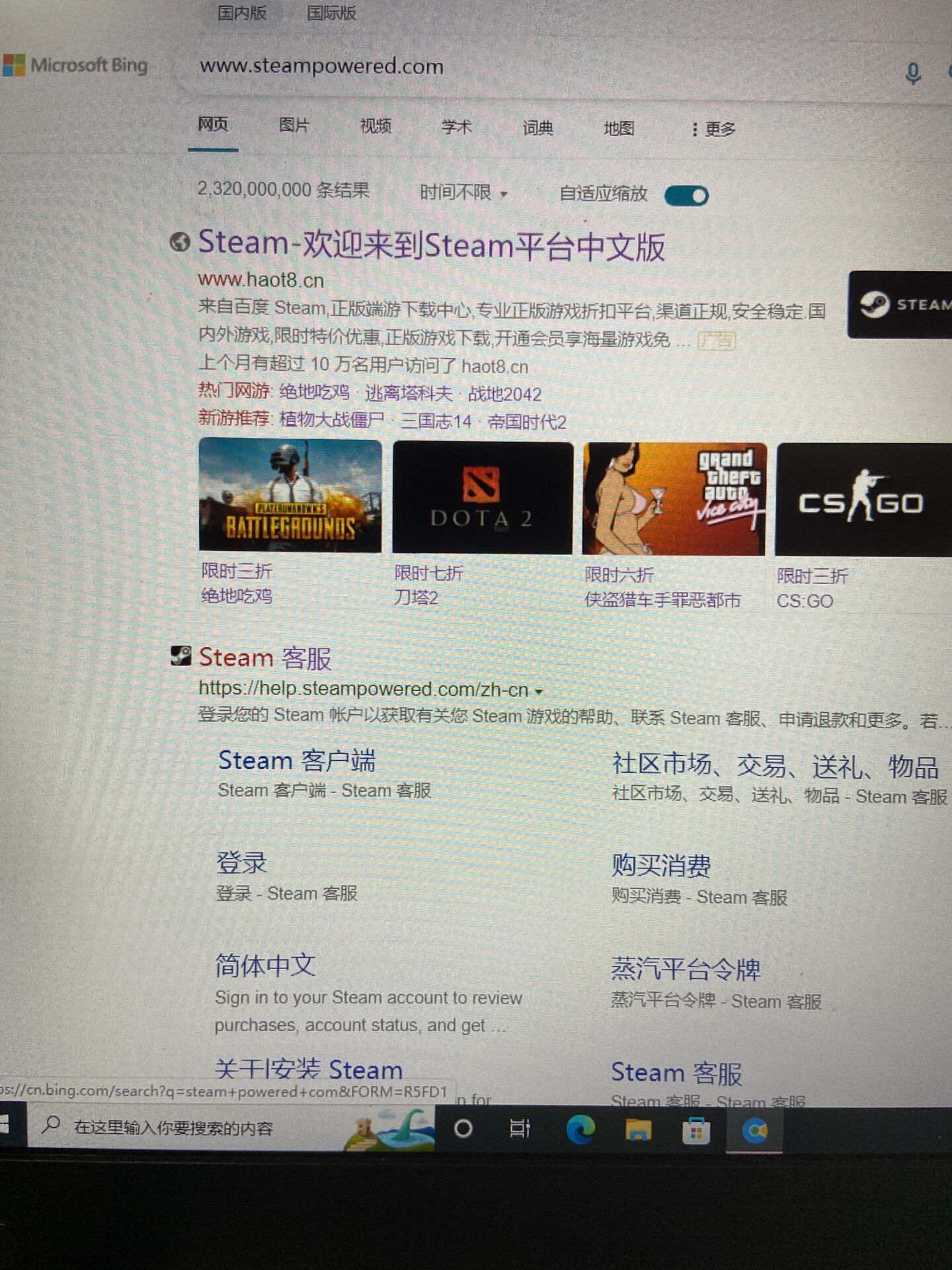Click the 侠盗猎车手罪恶都市 caption link
The height and width of the screenshot is (1270, 952).
pyautogui.click(x=662, y=600)
